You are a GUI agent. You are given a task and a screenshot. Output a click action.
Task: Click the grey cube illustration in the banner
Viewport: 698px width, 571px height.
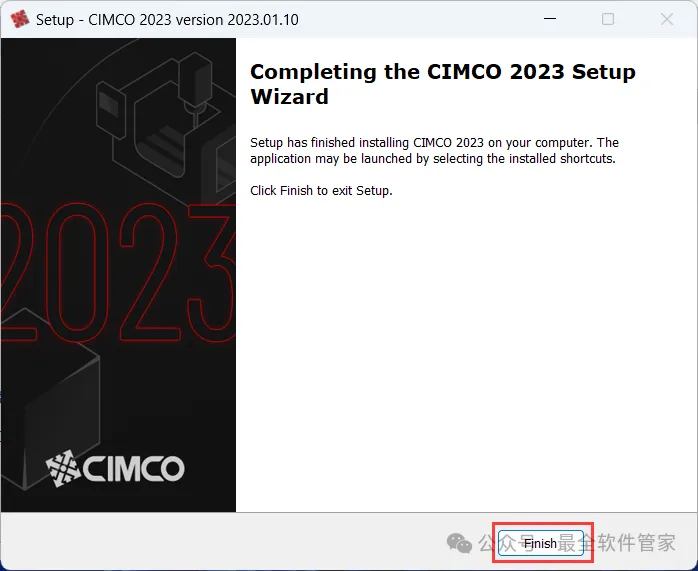[50, 398]
